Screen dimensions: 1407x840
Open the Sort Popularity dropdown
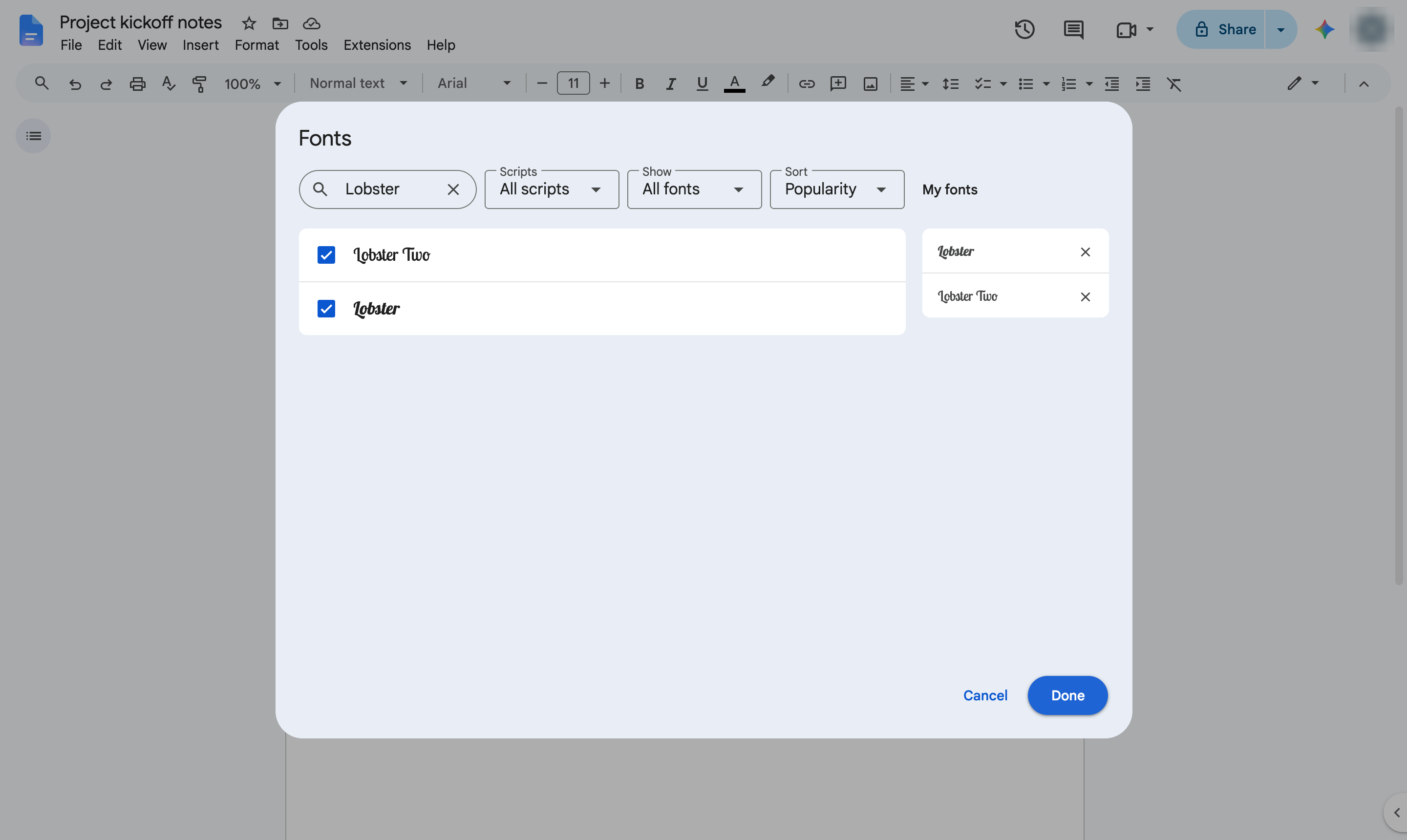[x=837, y=189]
